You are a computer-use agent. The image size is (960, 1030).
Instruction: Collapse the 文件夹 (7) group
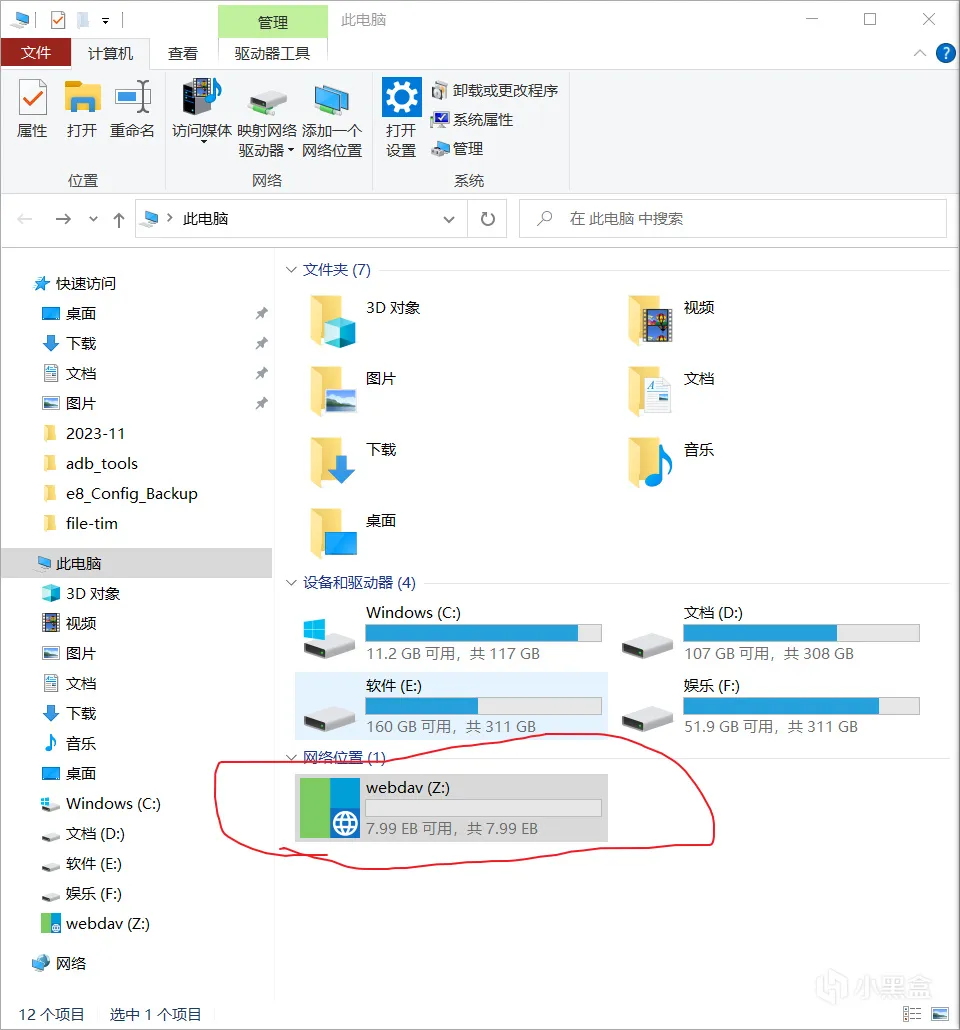coord(291,270)
